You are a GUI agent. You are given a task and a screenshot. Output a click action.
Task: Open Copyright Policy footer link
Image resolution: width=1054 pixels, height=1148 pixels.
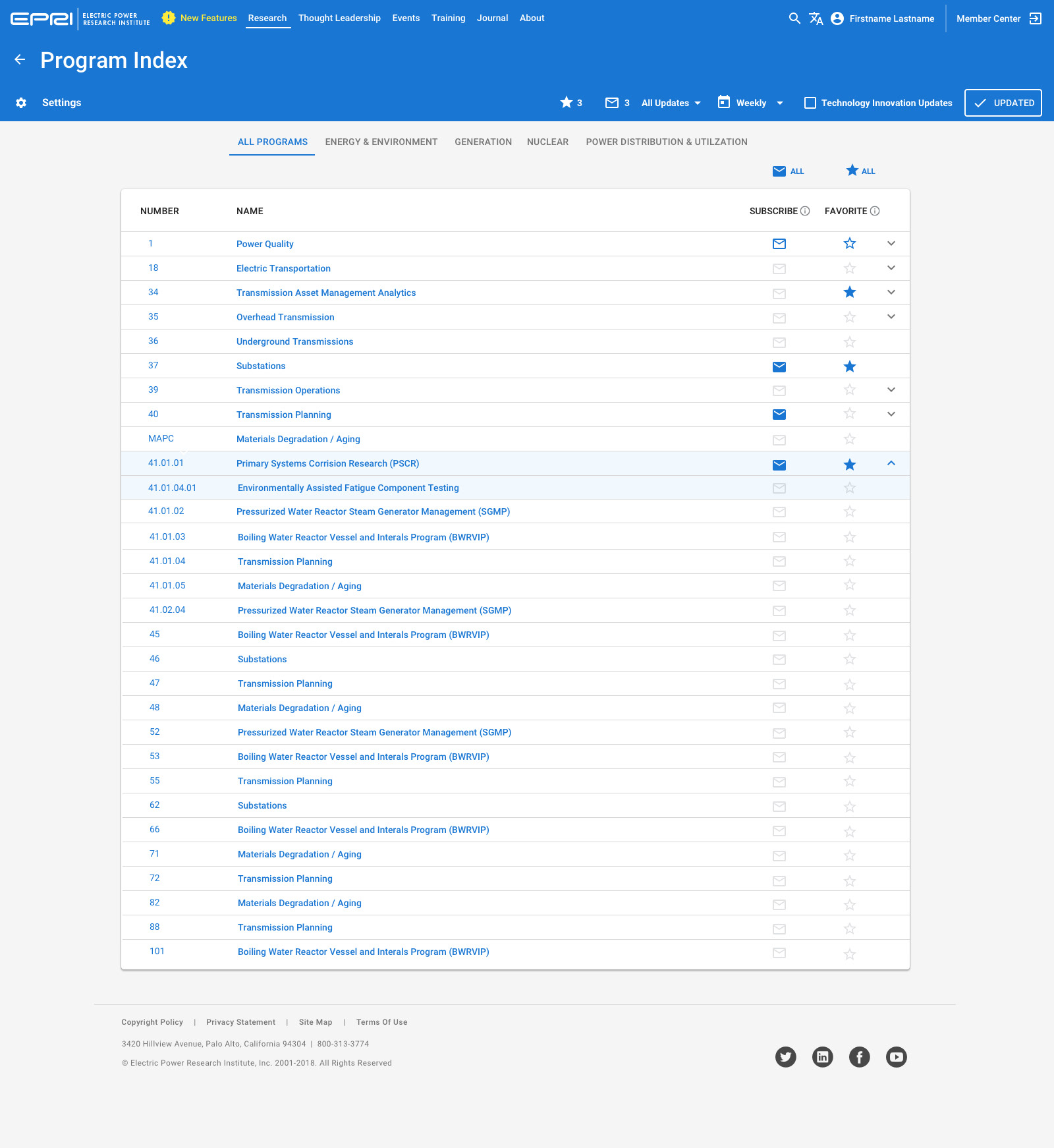[x=152, y=1022]
